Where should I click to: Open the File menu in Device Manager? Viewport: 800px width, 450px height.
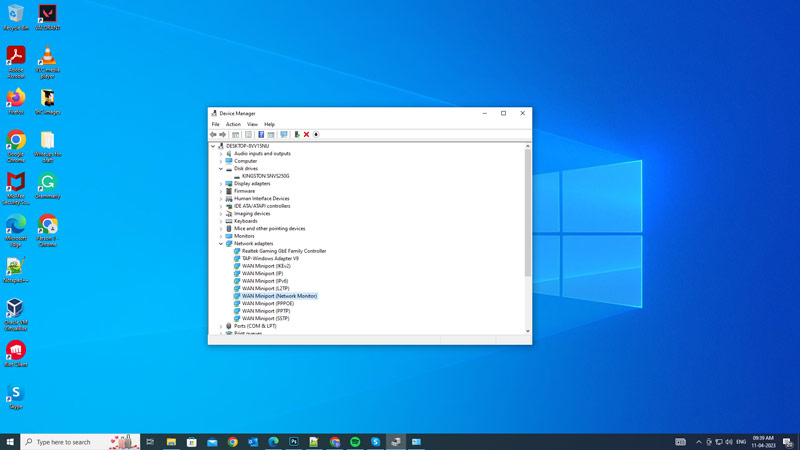[216, 124]
